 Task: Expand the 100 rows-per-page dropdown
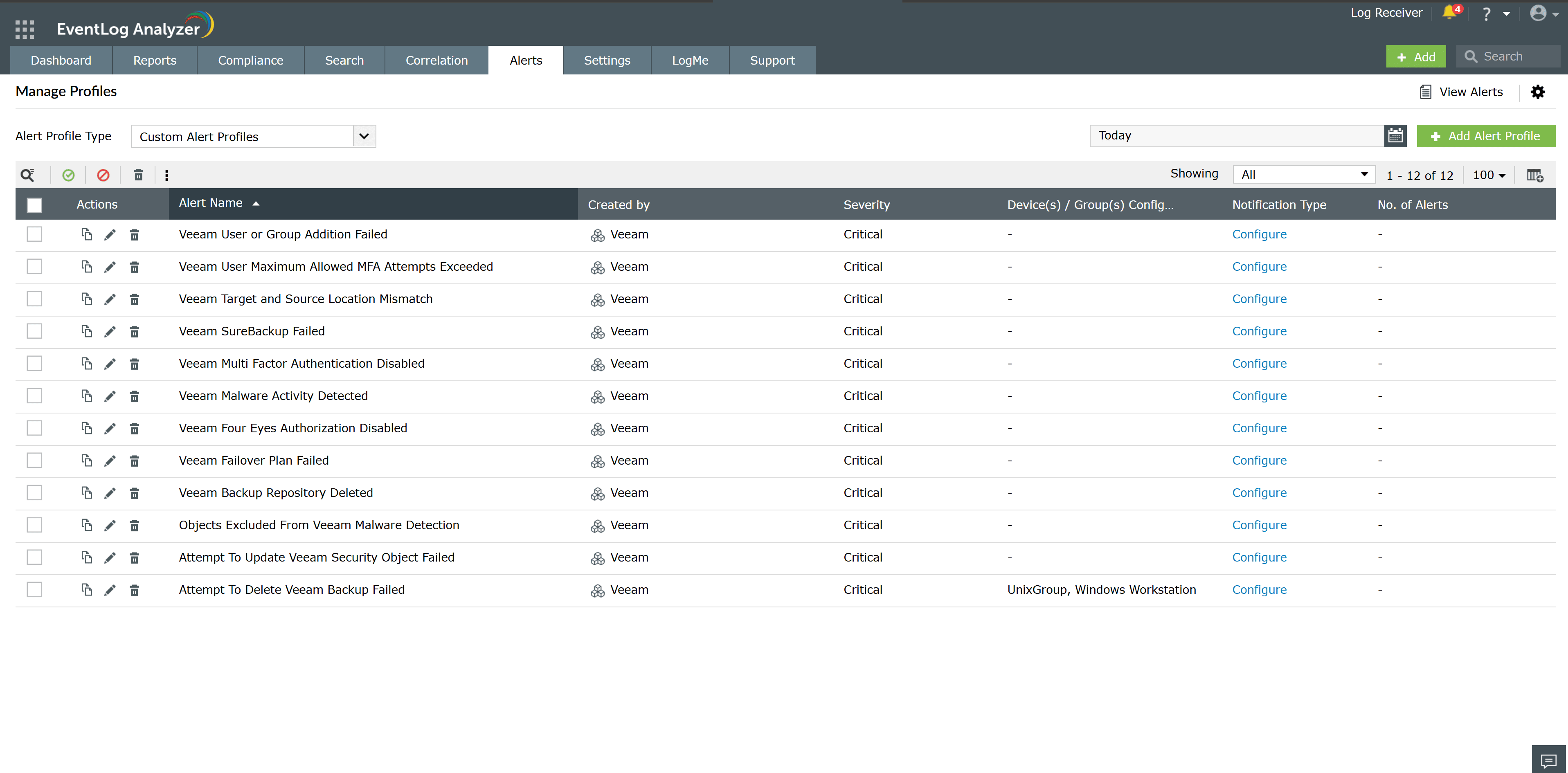click(x=1489, y=175)
